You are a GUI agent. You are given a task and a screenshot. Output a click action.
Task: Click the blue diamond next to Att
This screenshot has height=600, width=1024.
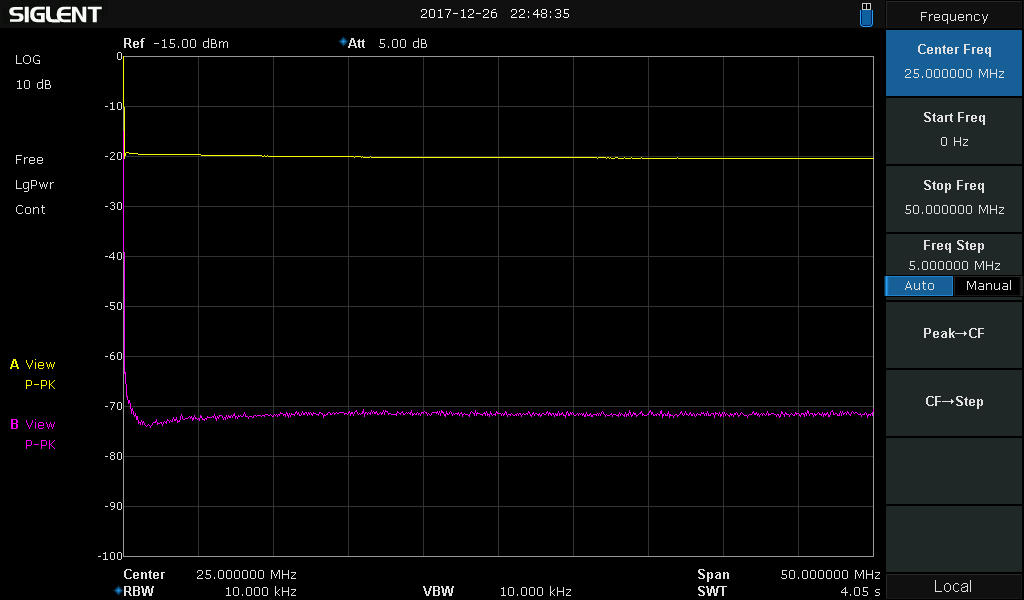pos(343,43)
